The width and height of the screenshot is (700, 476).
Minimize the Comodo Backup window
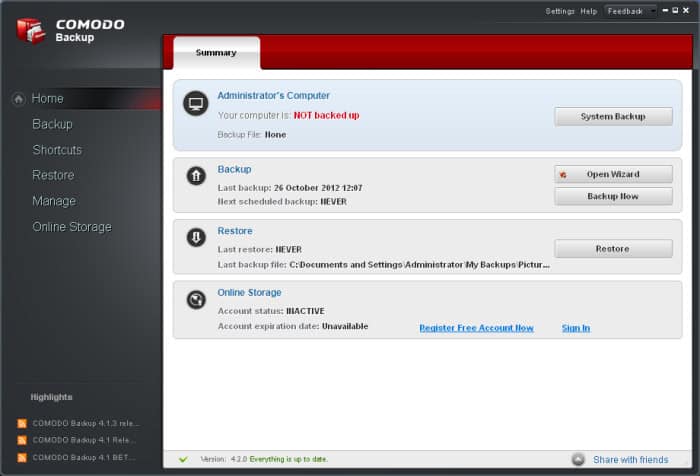665,10
